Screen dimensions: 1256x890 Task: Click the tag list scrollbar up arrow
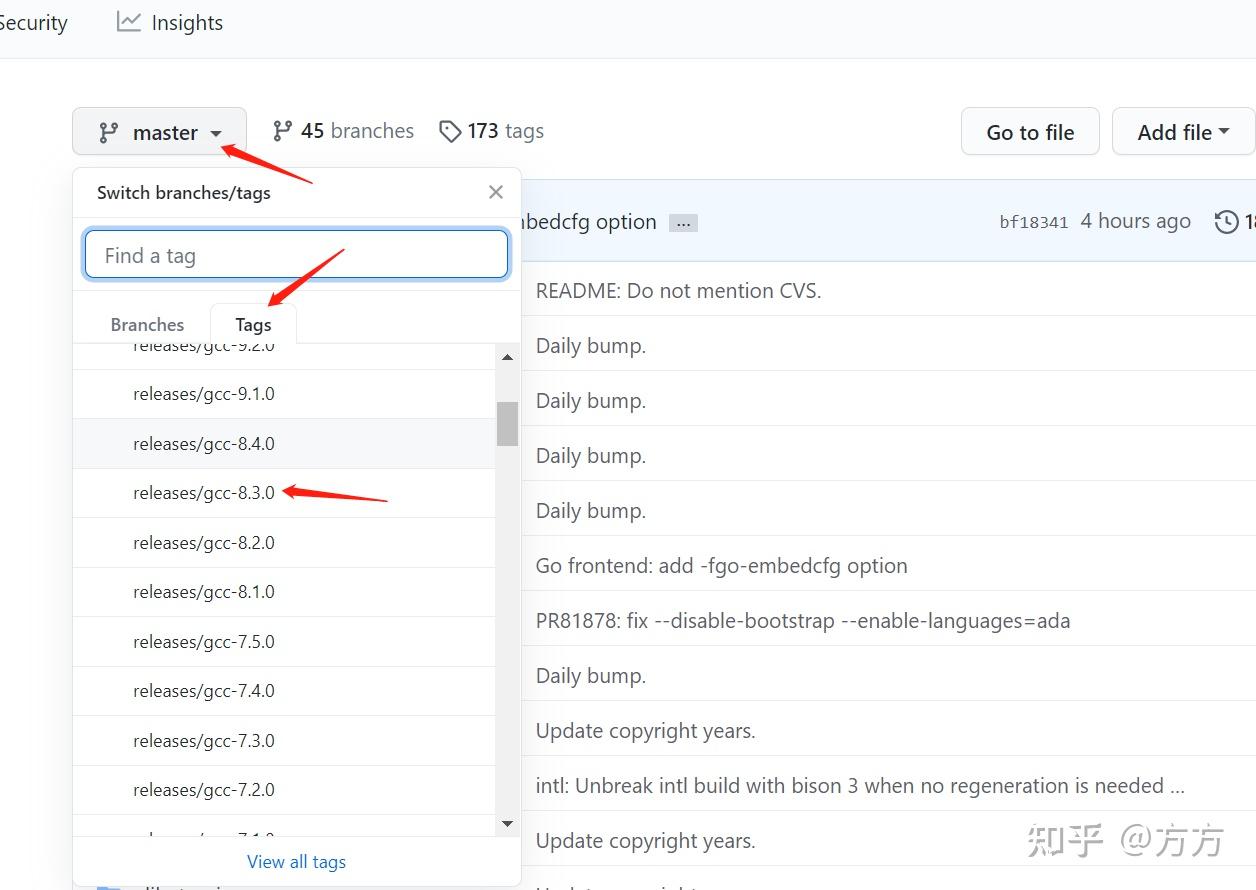(507, 357)
